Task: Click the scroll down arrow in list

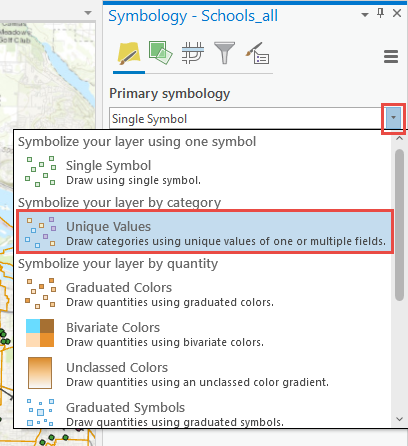Action: [x=399, y=419]
